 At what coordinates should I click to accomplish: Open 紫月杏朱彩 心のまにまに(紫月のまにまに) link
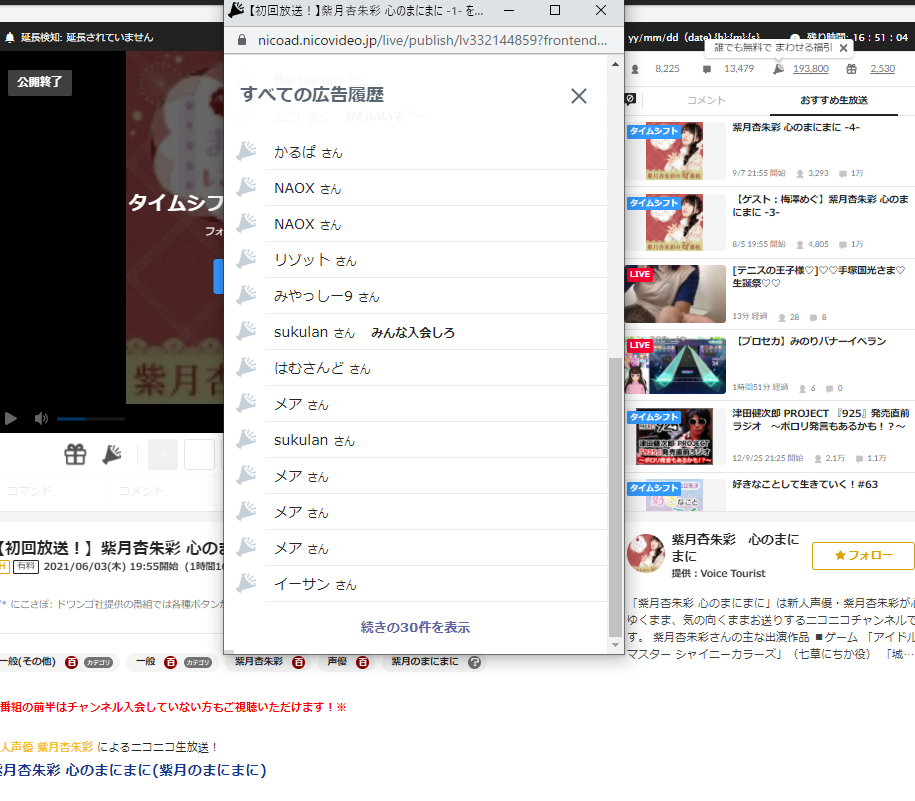[133, 770]
